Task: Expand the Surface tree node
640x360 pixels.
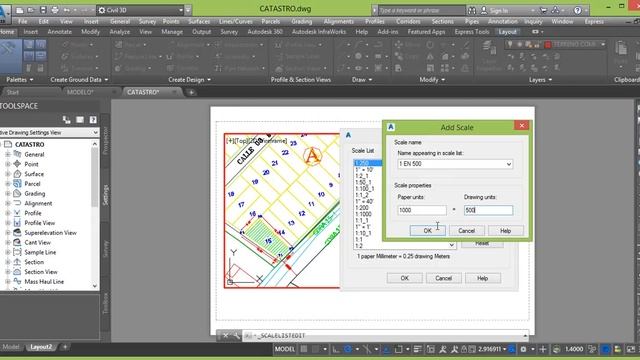Action: (8, 174)
